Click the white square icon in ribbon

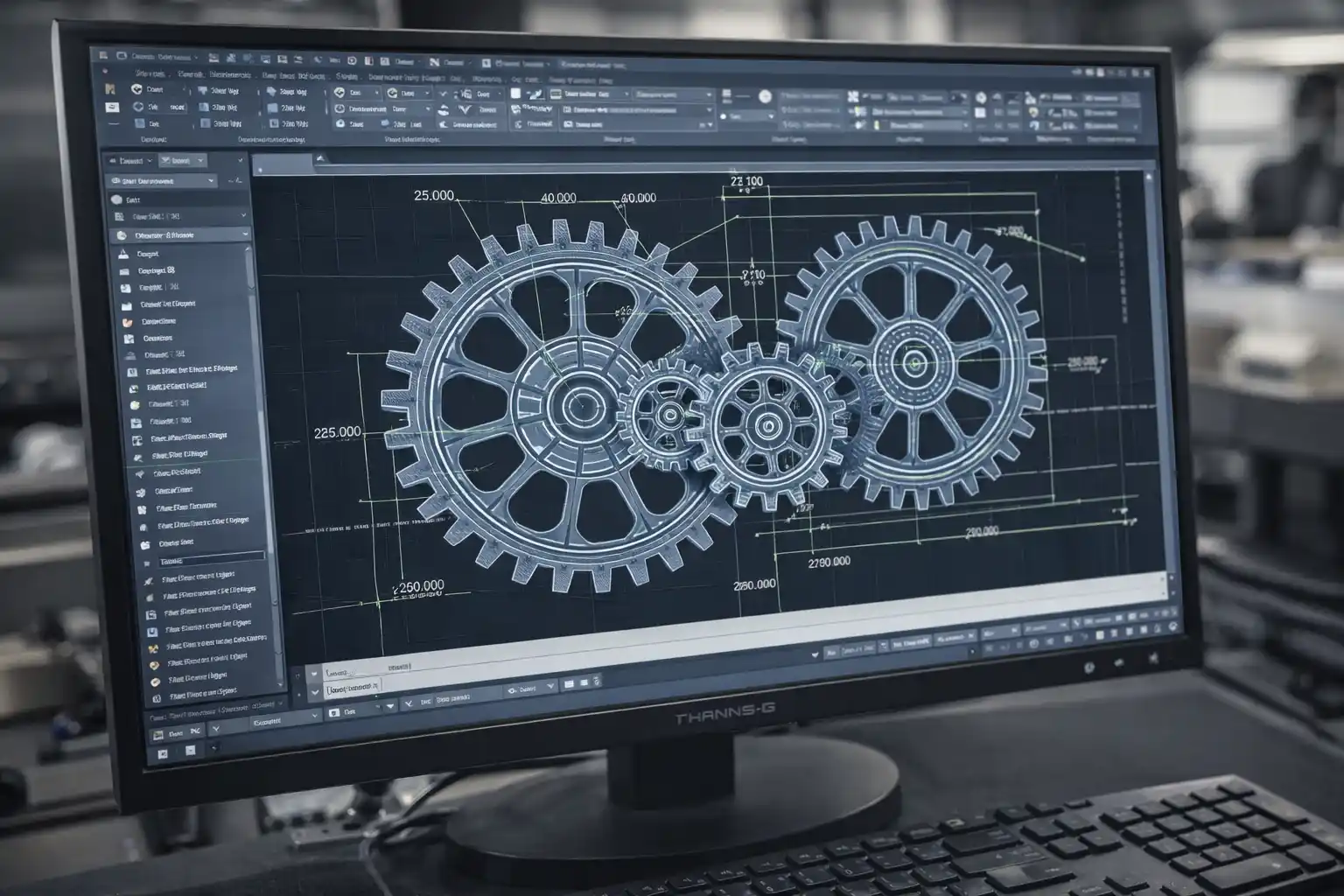[x=515, y=94]
